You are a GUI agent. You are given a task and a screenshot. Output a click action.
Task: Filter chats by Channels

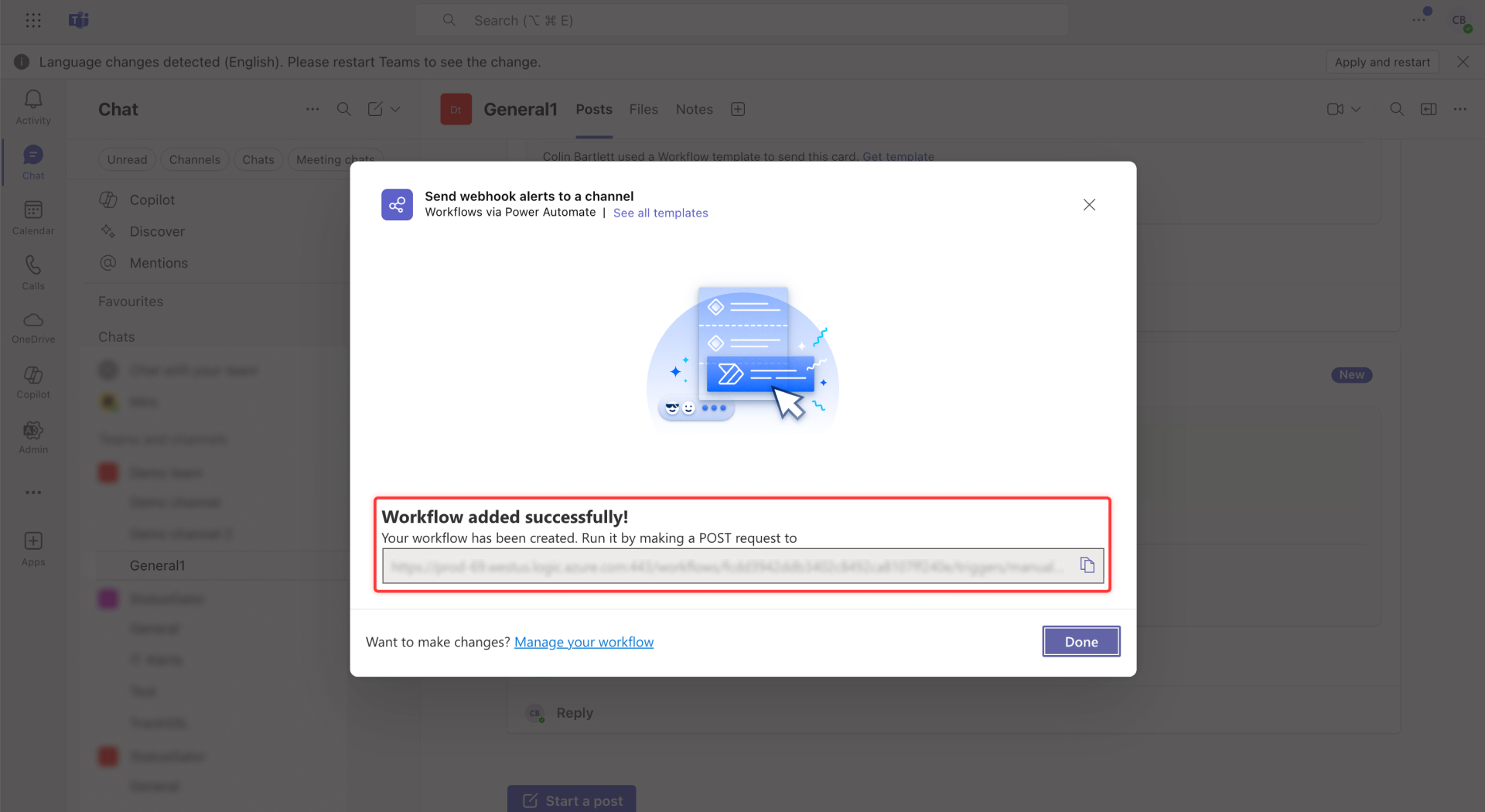(195, 159)
